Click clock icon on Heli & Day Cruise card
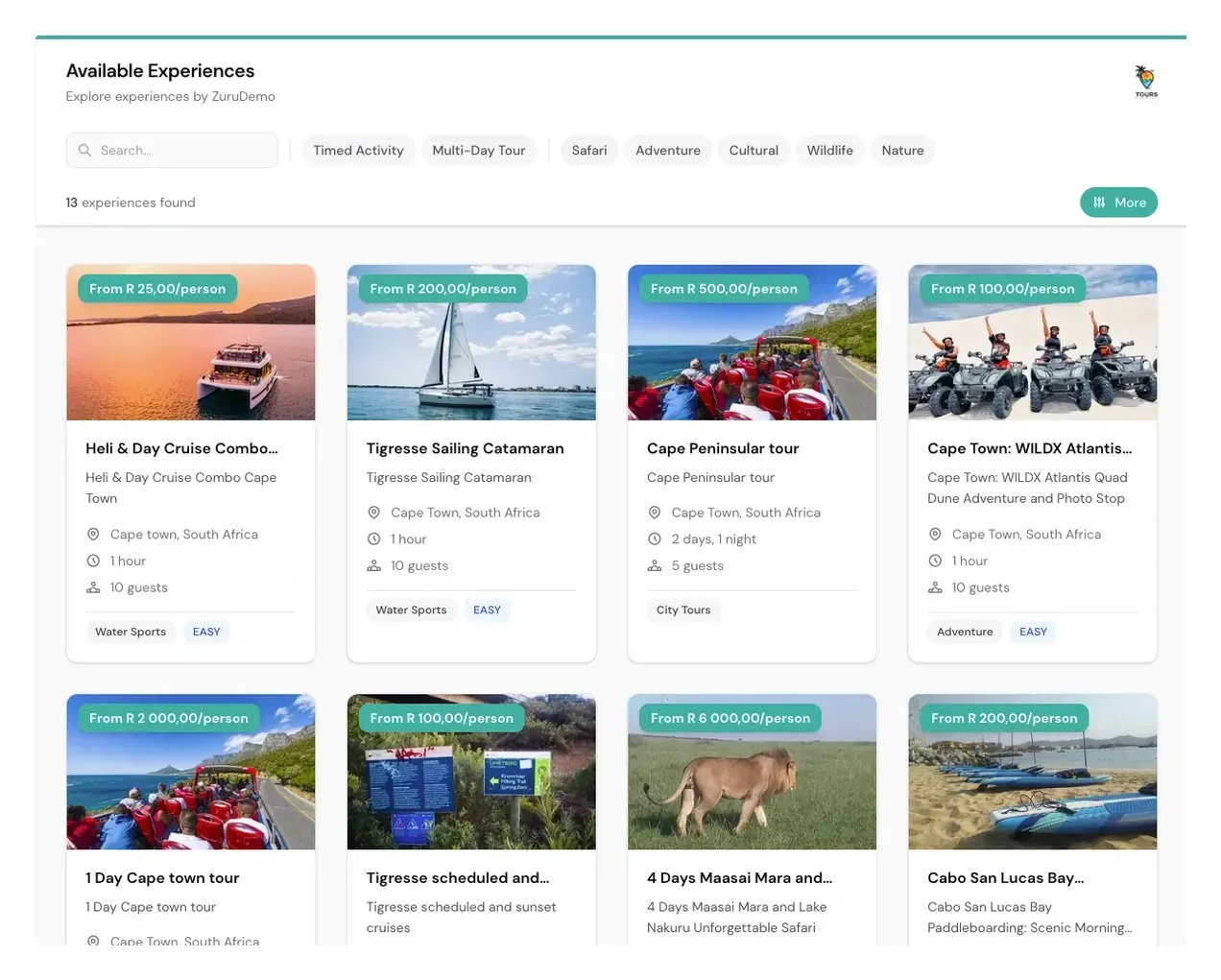This screenshot has width=1221, height=980. tap(93, 562)
